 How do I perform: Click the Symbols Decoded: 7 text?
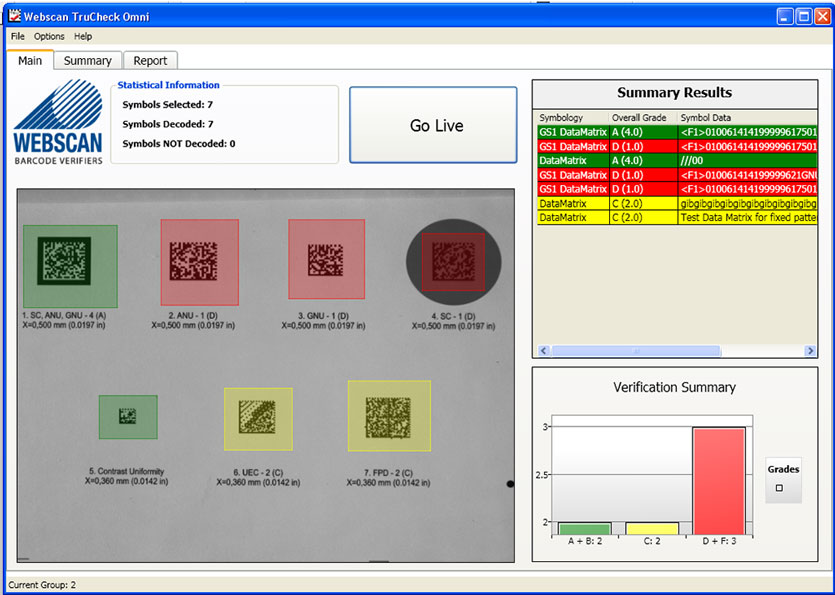(168, 124)
